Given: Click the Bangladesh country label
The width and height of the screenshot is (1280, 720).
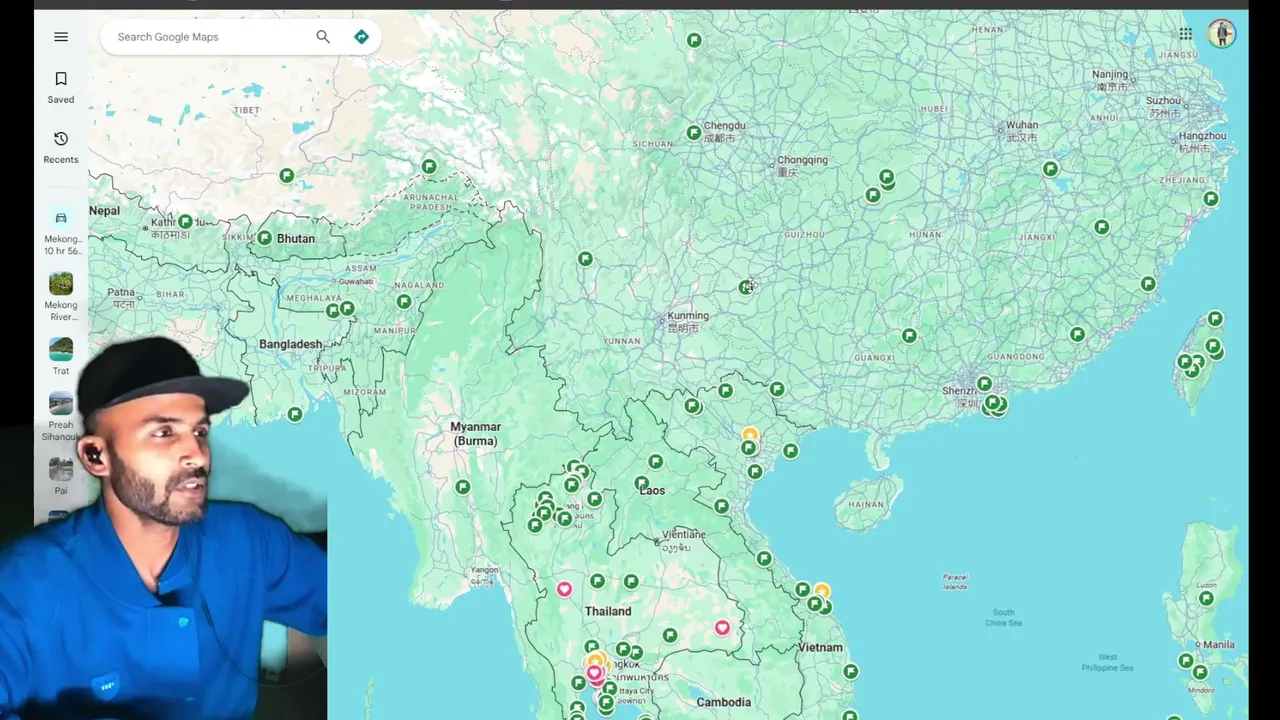Looking at the screenshot, I should (x=290, y=344).
